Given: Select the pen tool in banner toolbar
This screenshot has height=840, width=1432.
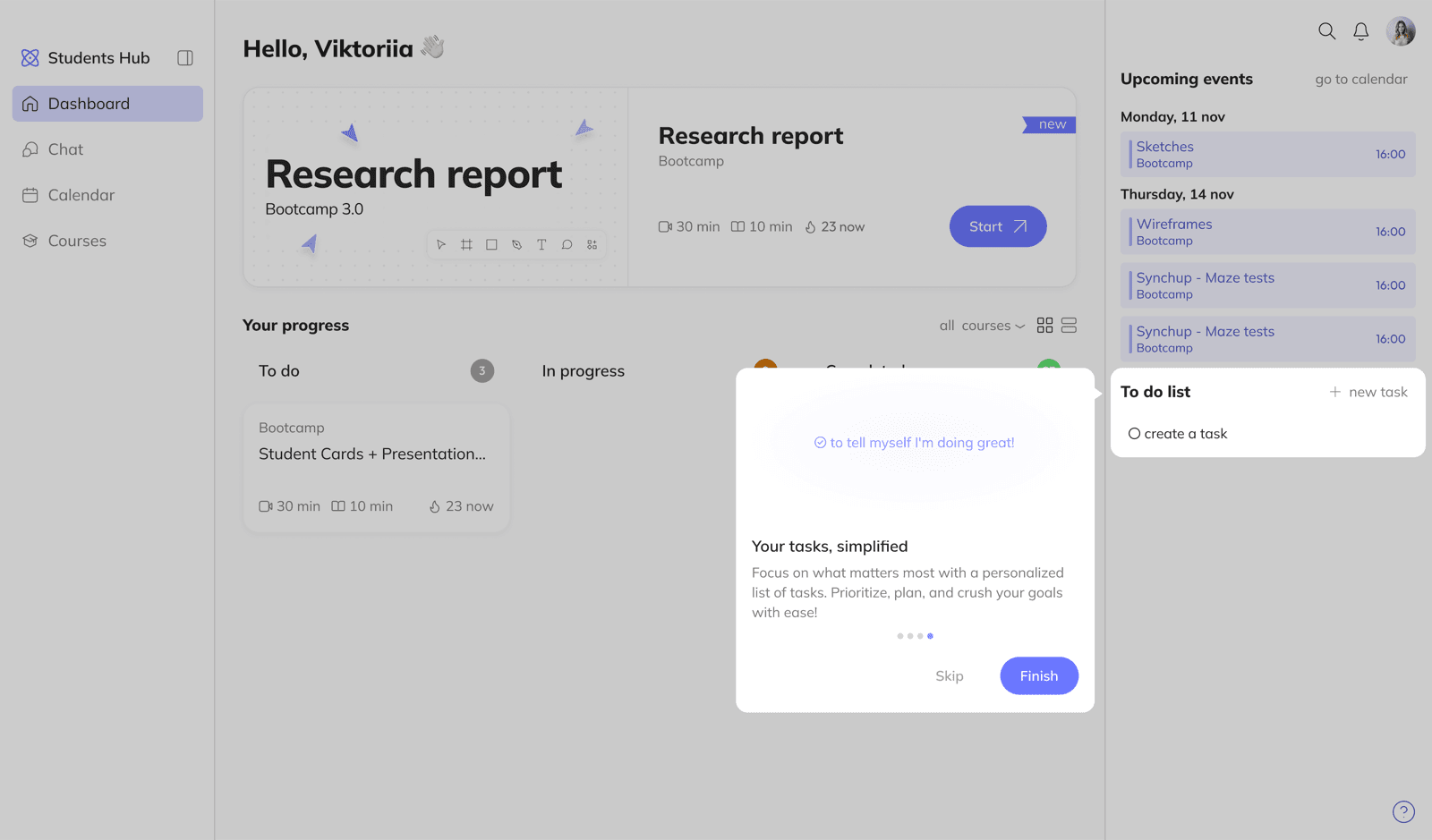Looking at the screenshot, I should (x=516, y=244).
